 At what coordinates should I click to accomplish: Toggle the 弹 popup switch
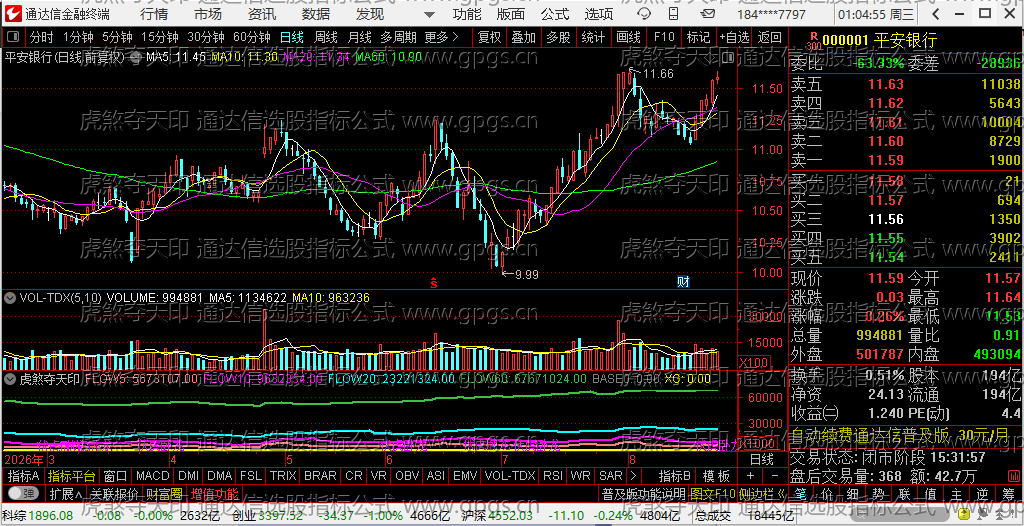coord(22,493)
